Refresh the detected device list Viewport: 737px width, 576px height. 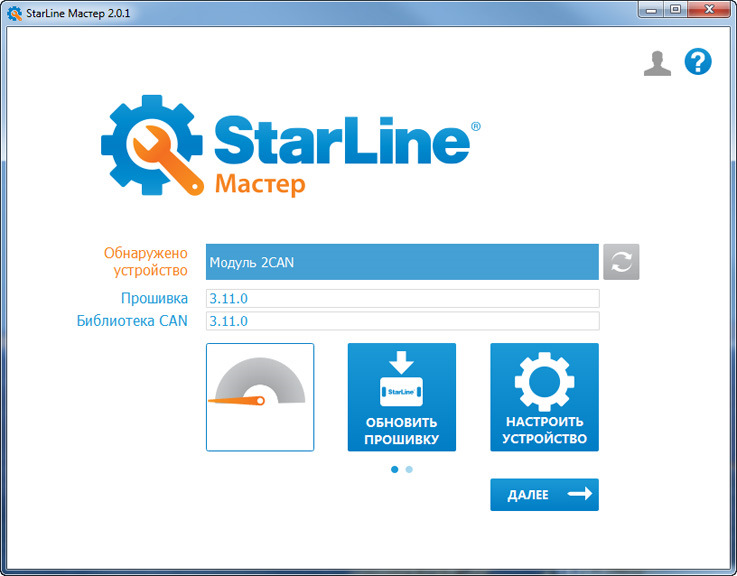[621, 262]
